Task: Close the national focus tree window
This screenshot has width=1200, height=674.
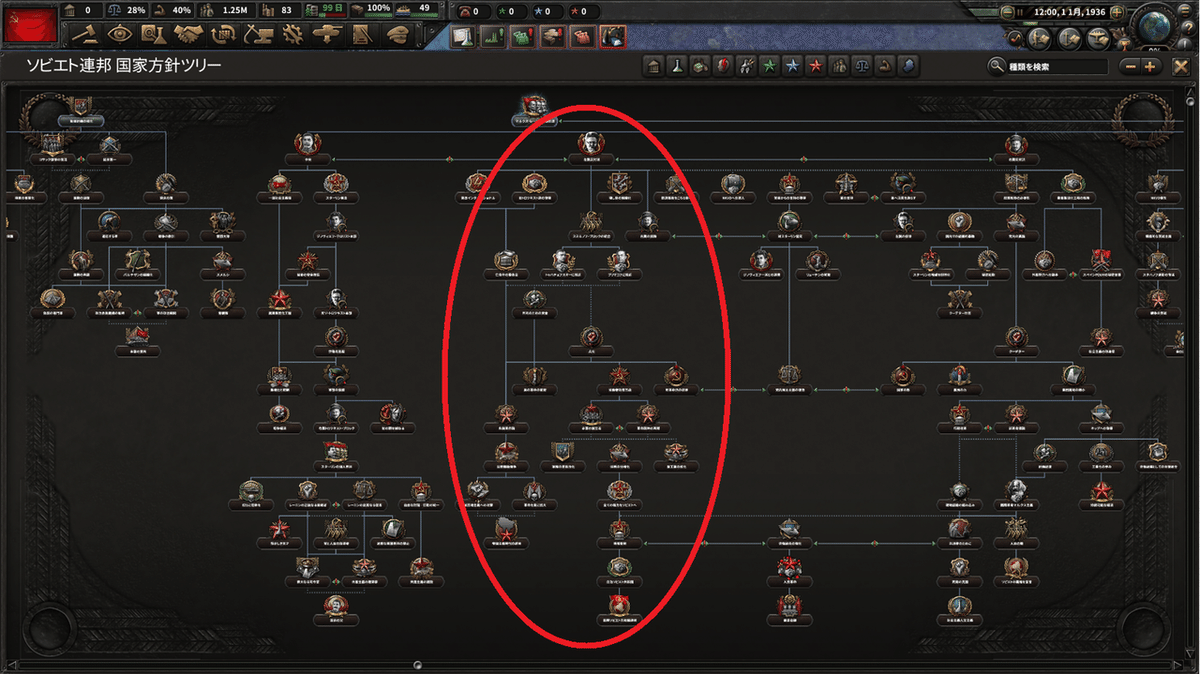Action: (x=1182, y=67)
